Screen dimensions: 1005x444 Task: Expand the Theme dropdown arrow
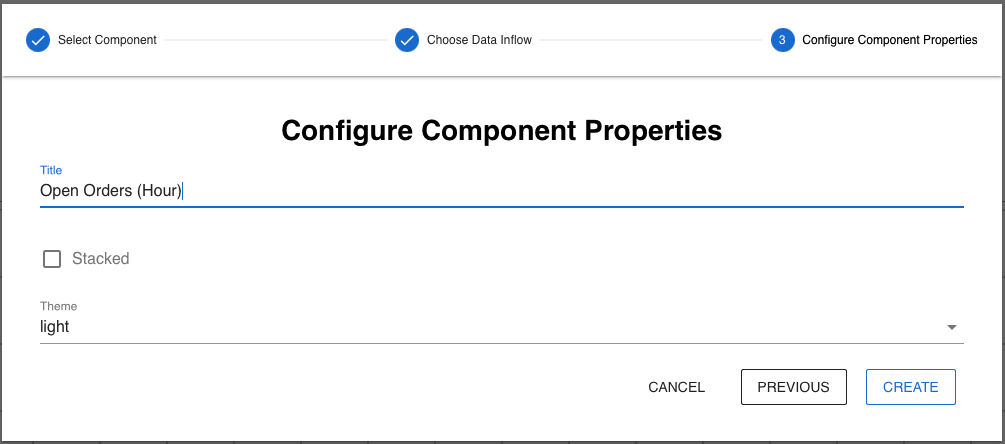tap(951, 327)
